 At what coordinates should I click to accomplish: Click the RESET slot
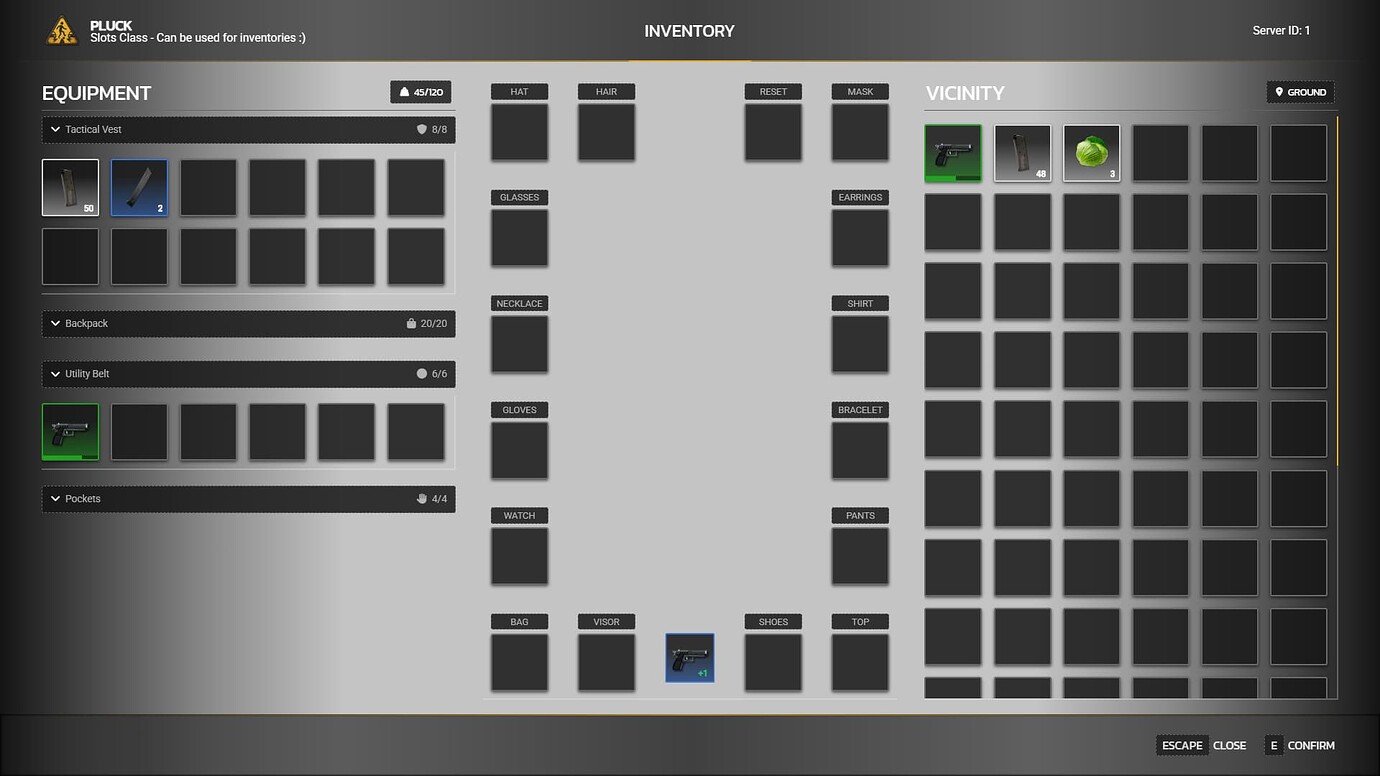click(773, 132)
